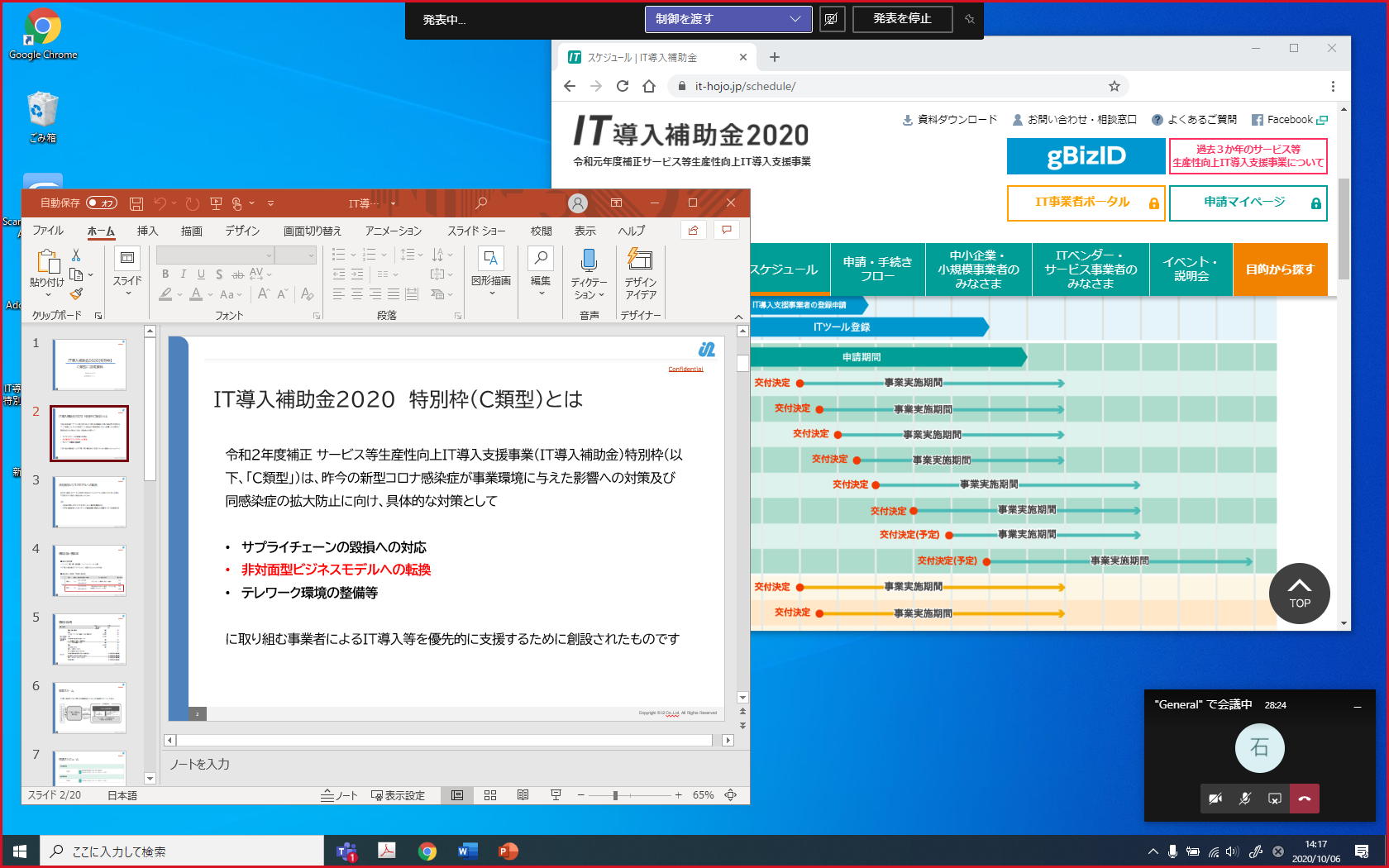Screen dimensions: 1389x868
Task: Click zoom out minus button in status bar
Action: tap(581, 795)
